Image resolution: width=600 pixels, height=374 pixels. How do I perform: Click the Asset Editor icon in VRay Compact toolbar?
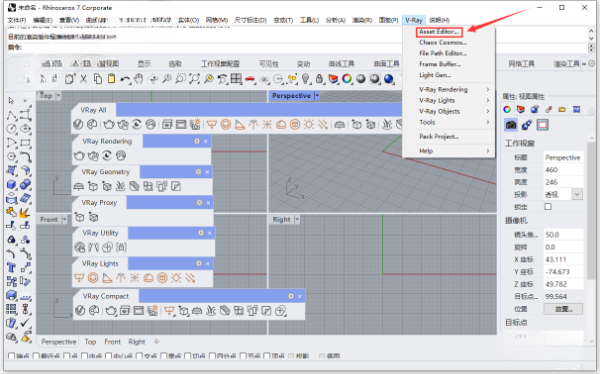(80, 311)
